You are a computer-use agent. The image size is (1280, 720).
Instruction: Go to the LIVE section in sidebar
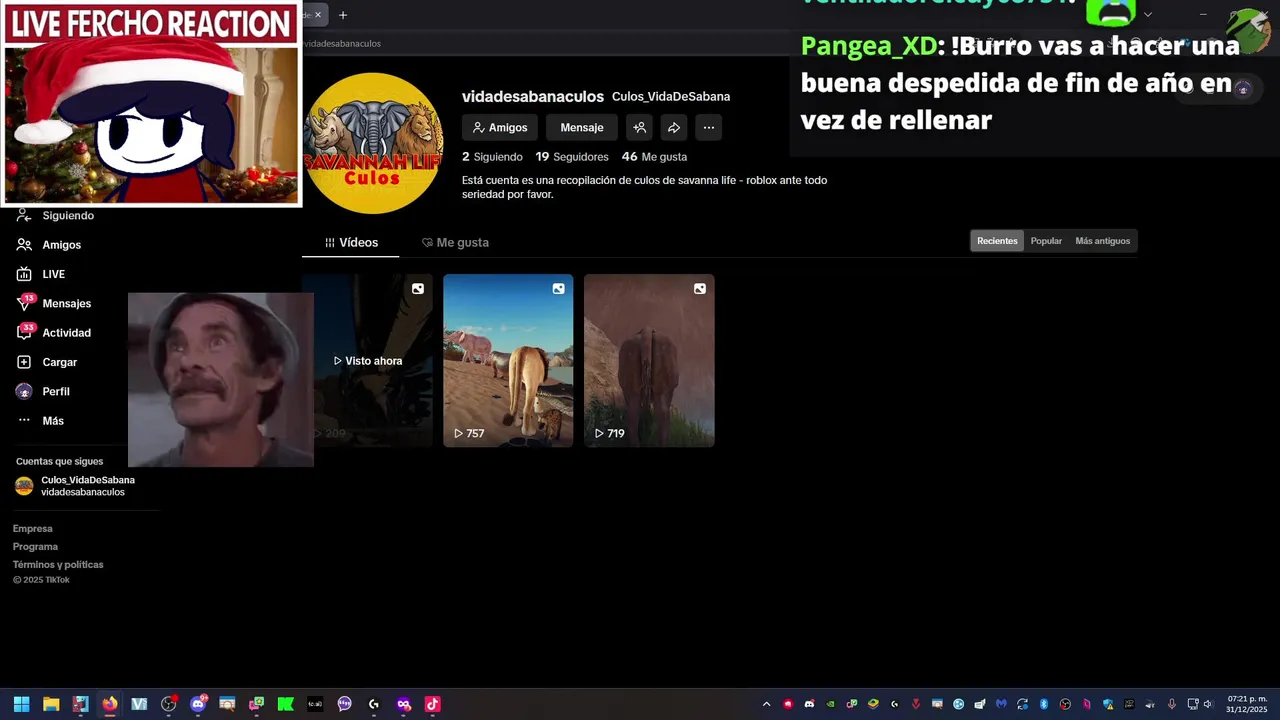[x=53, y=274]
